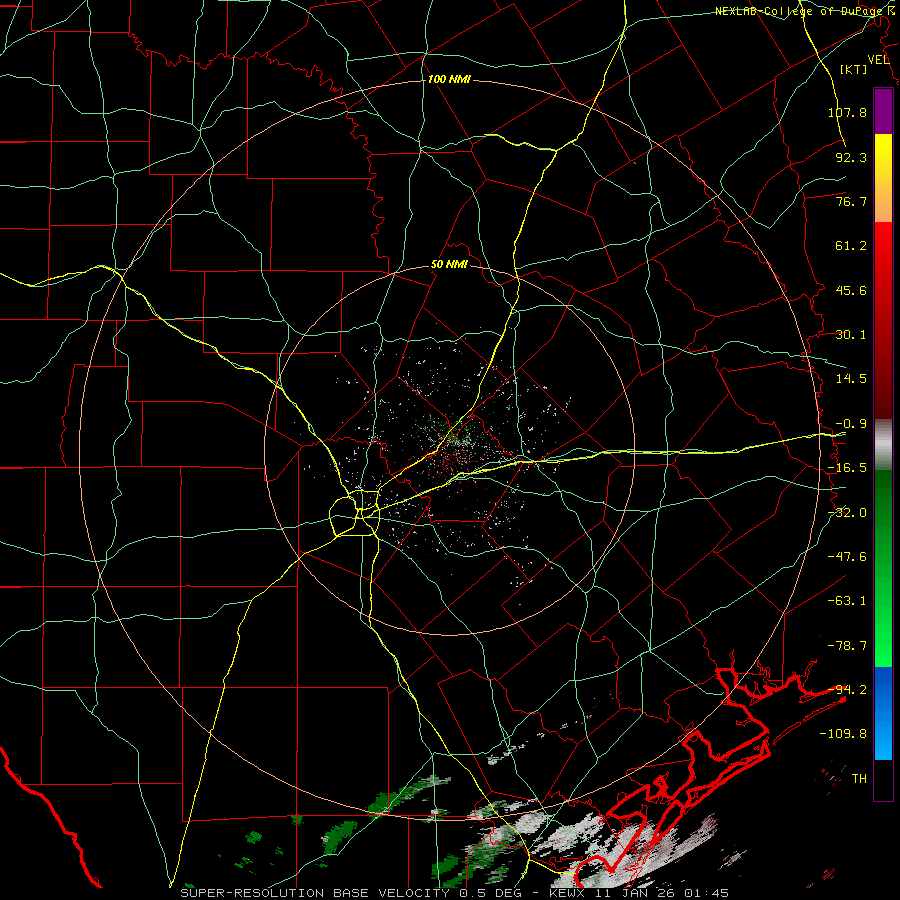Click the gray near-zero segment of color bar
This screenshot has height=900, width=900.
tap(883, 445)
